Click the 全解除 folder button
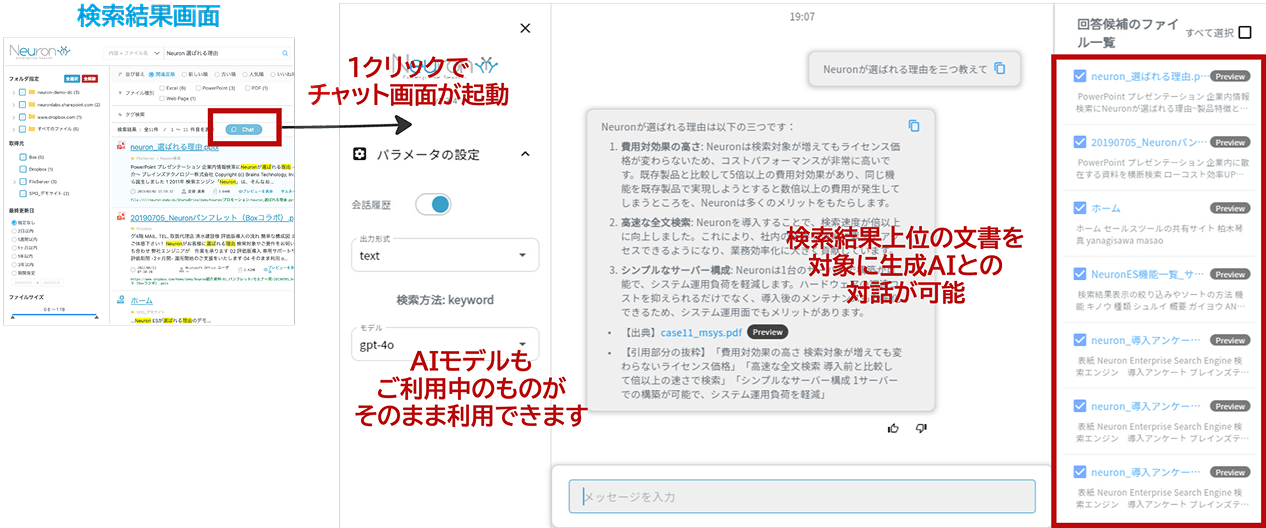This screenshot has width=1266, height=528. (x=89, y=78)
